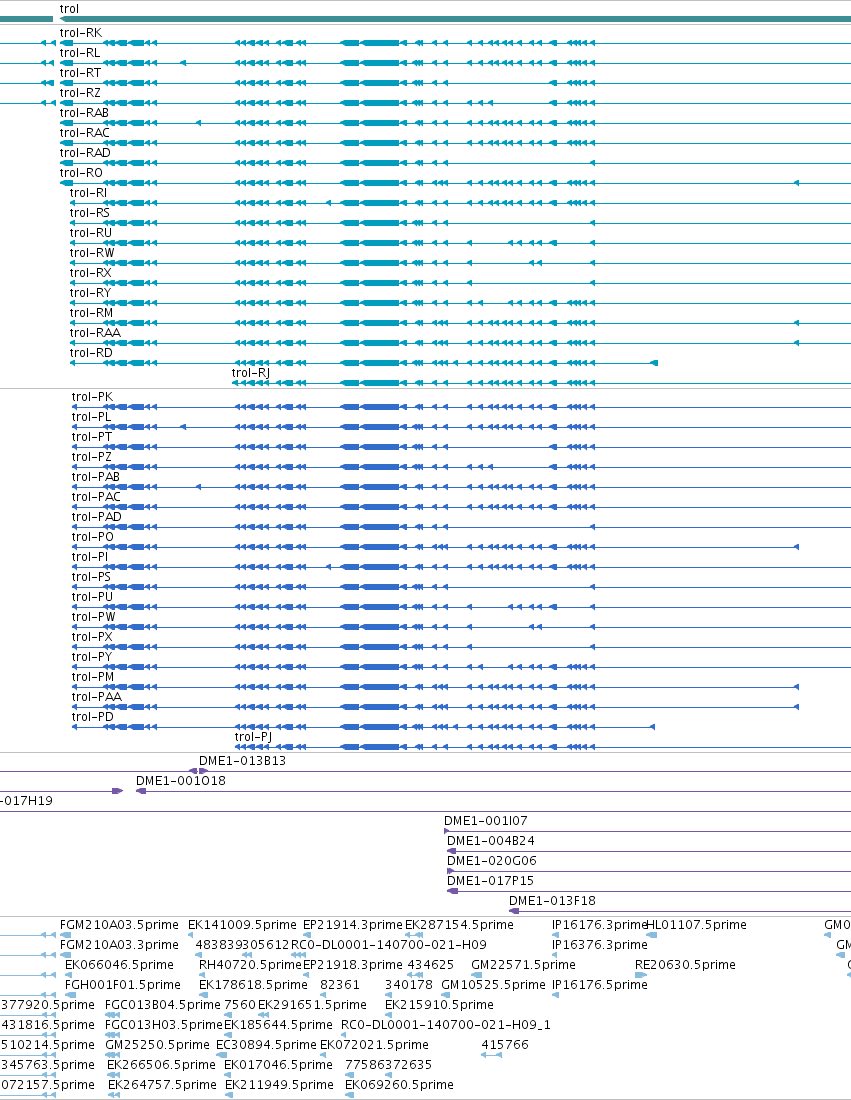Click EST label 415766
851x1100 pixels.
click(505, 1045)
